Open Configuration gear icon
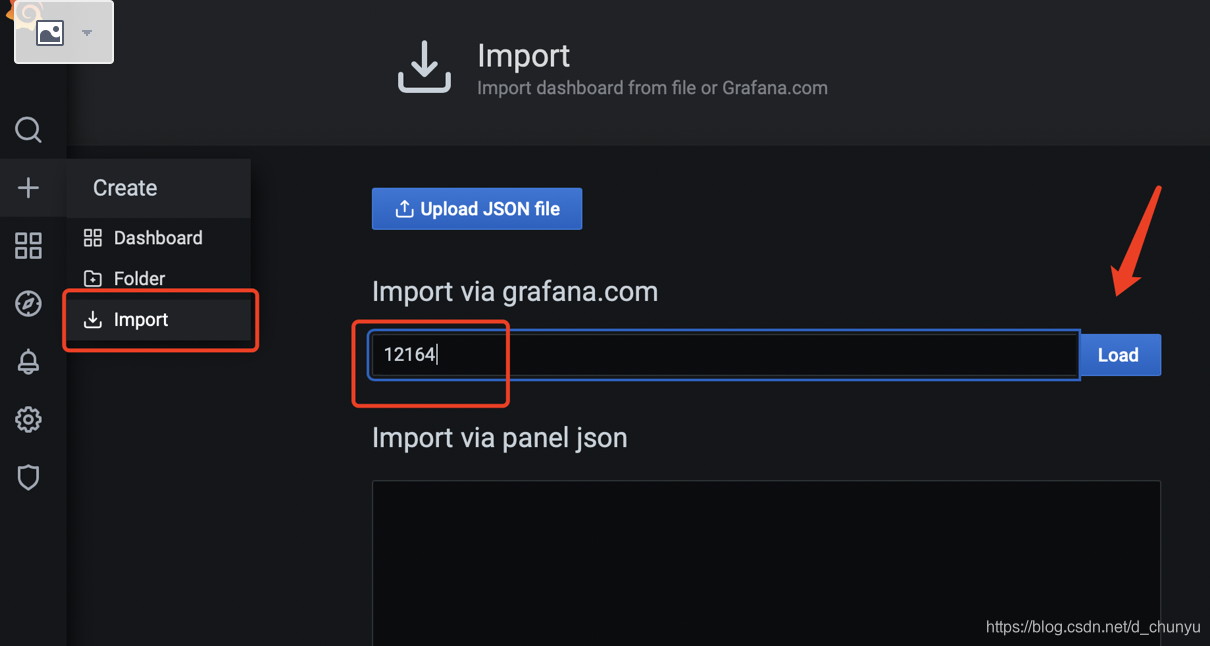The height and width of the screenshot is (646, 1210). 28,419
